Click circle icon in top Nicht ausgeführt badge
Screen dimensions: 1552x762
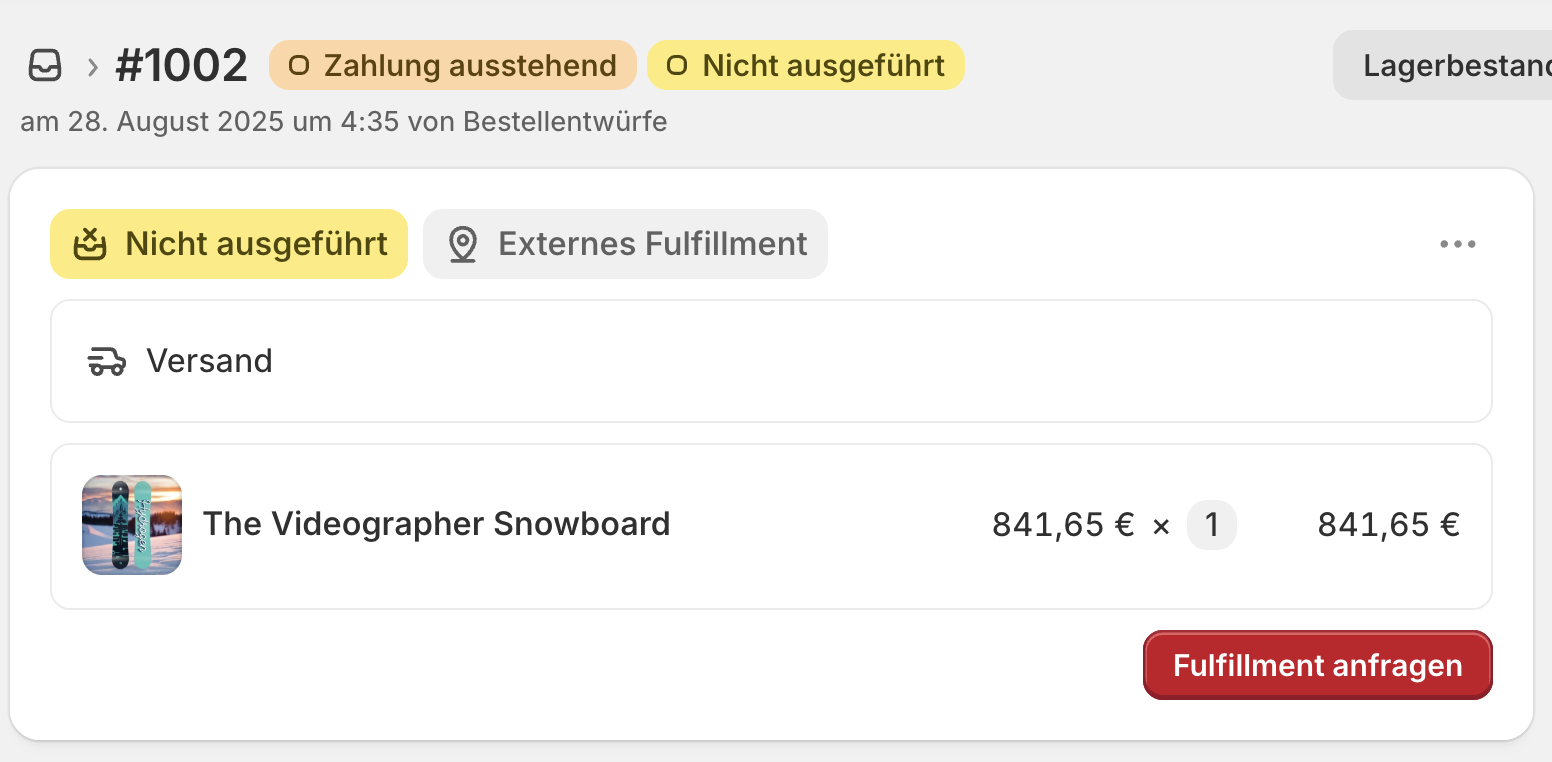point(677,66)
